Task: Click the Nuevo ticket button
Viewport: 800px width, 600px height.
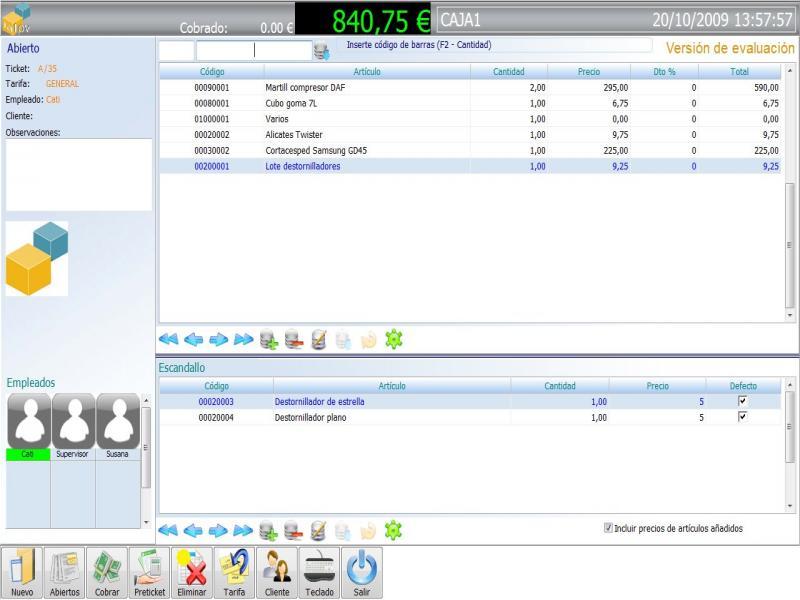Action: click(22, 572)
